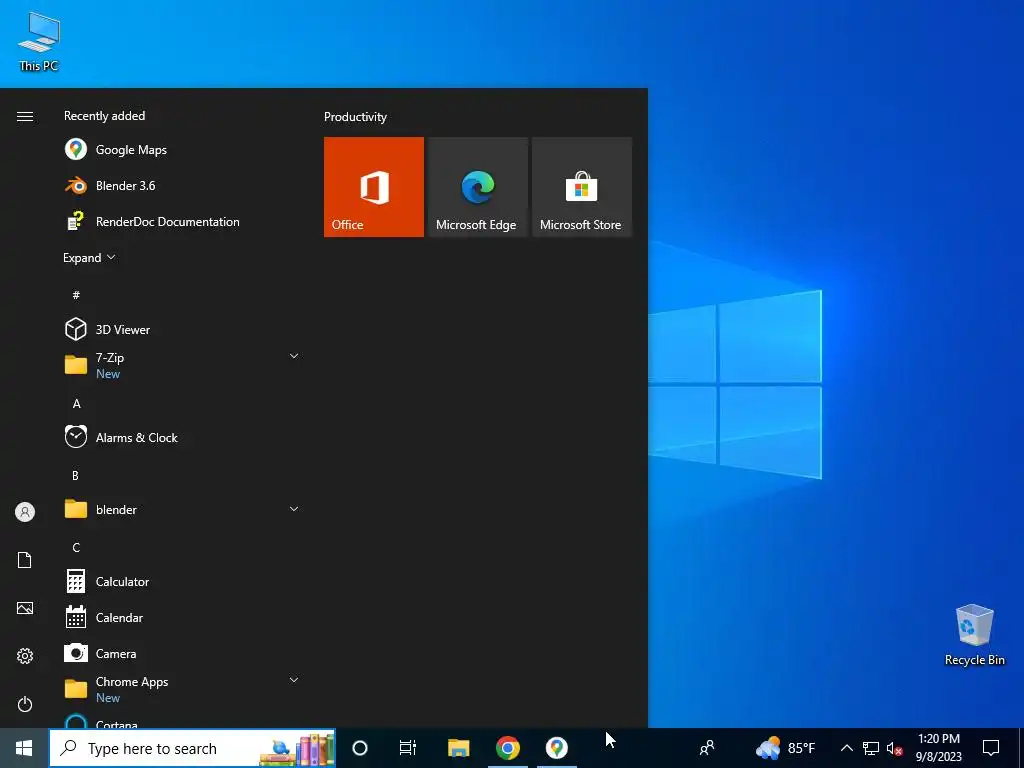
Task: Show hidden icons in system tray
Action: pyautogui.click(x=846, y=748)
